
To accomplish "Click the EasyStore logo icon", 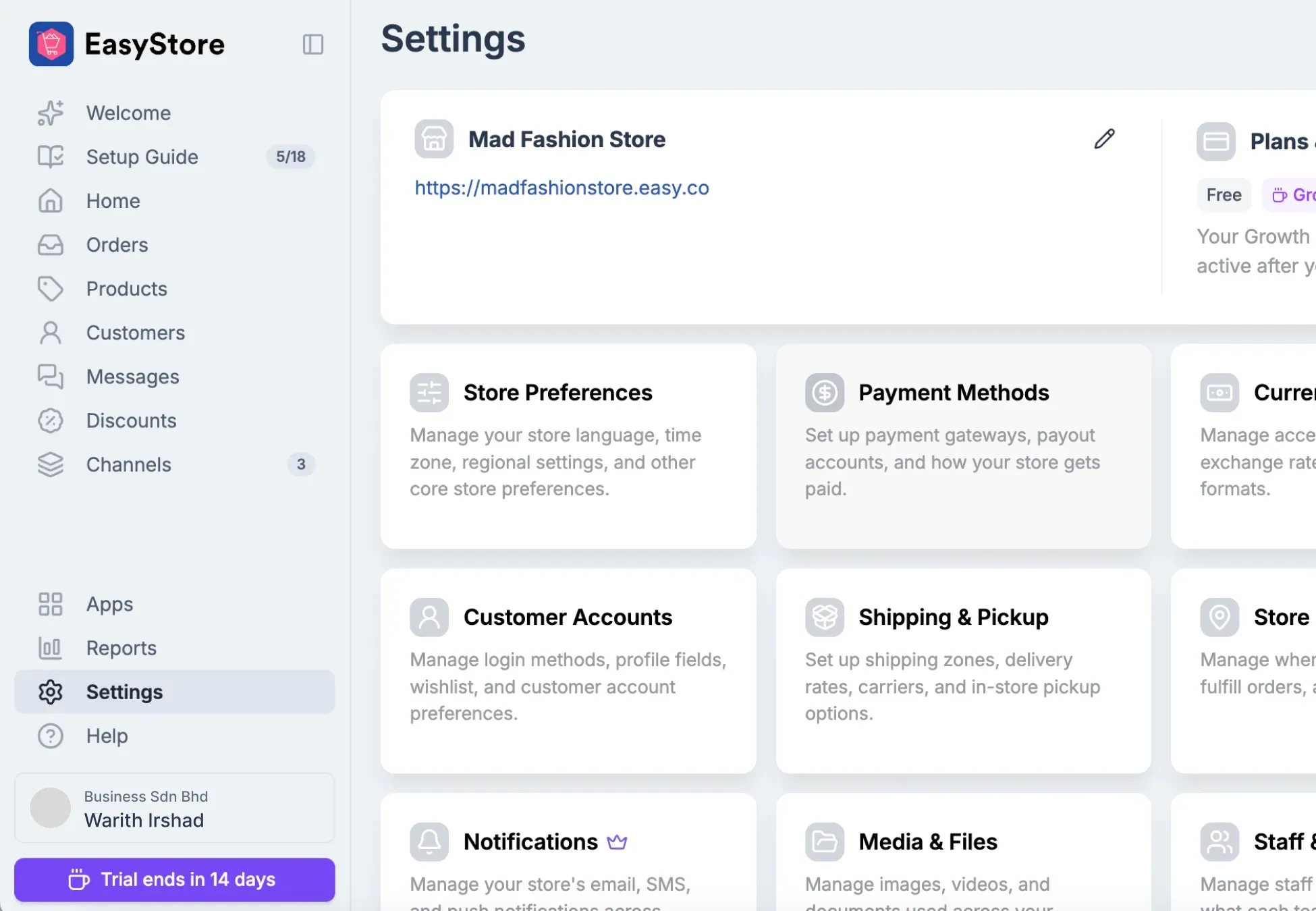I will (51, 44).
